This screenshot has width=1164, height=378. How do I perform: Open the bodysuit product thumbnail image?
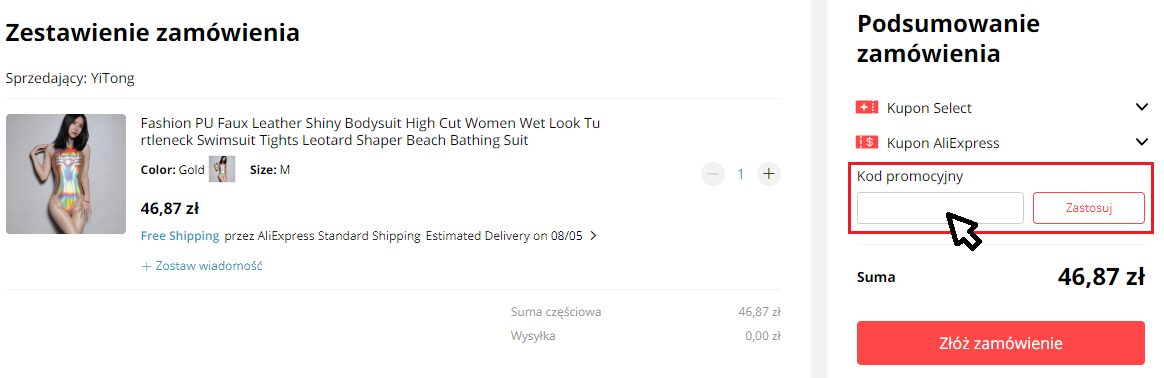click(x=66, y=174)
